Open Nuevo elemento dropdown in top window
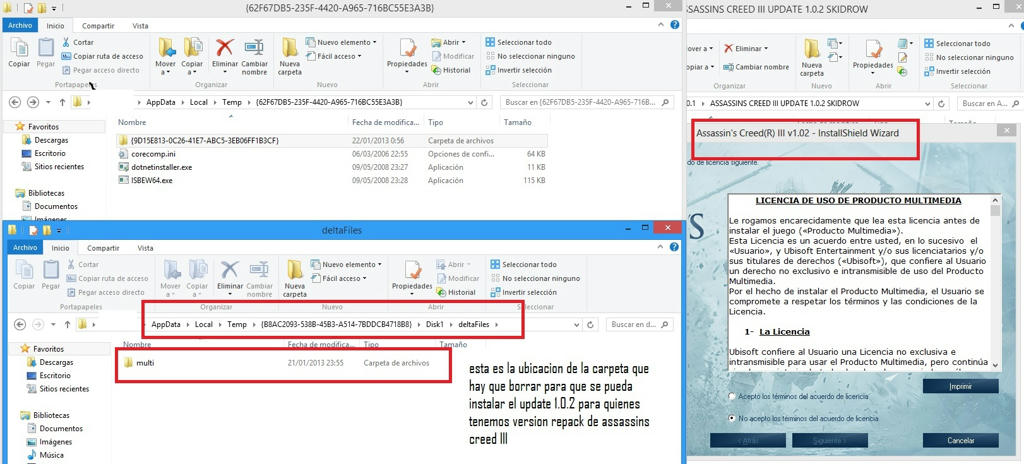This screenshot has height=464, width=1024. click(341, 42)
